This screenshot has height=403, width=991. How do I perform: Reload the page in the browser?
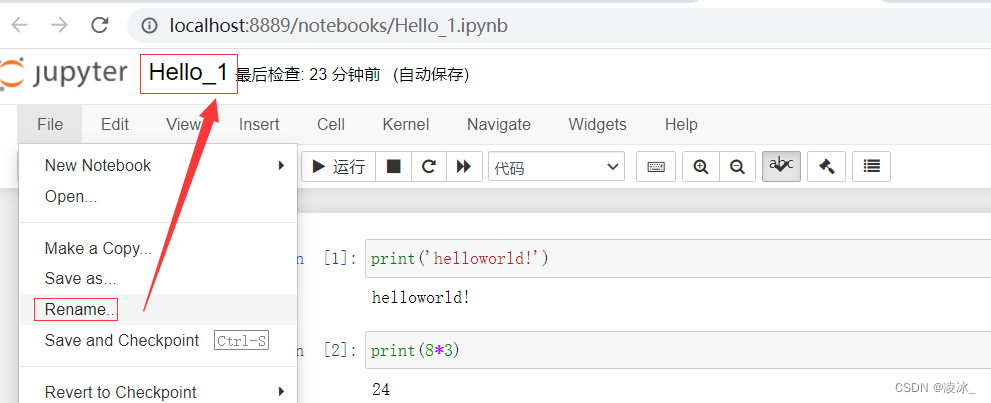tap(99, 25)
